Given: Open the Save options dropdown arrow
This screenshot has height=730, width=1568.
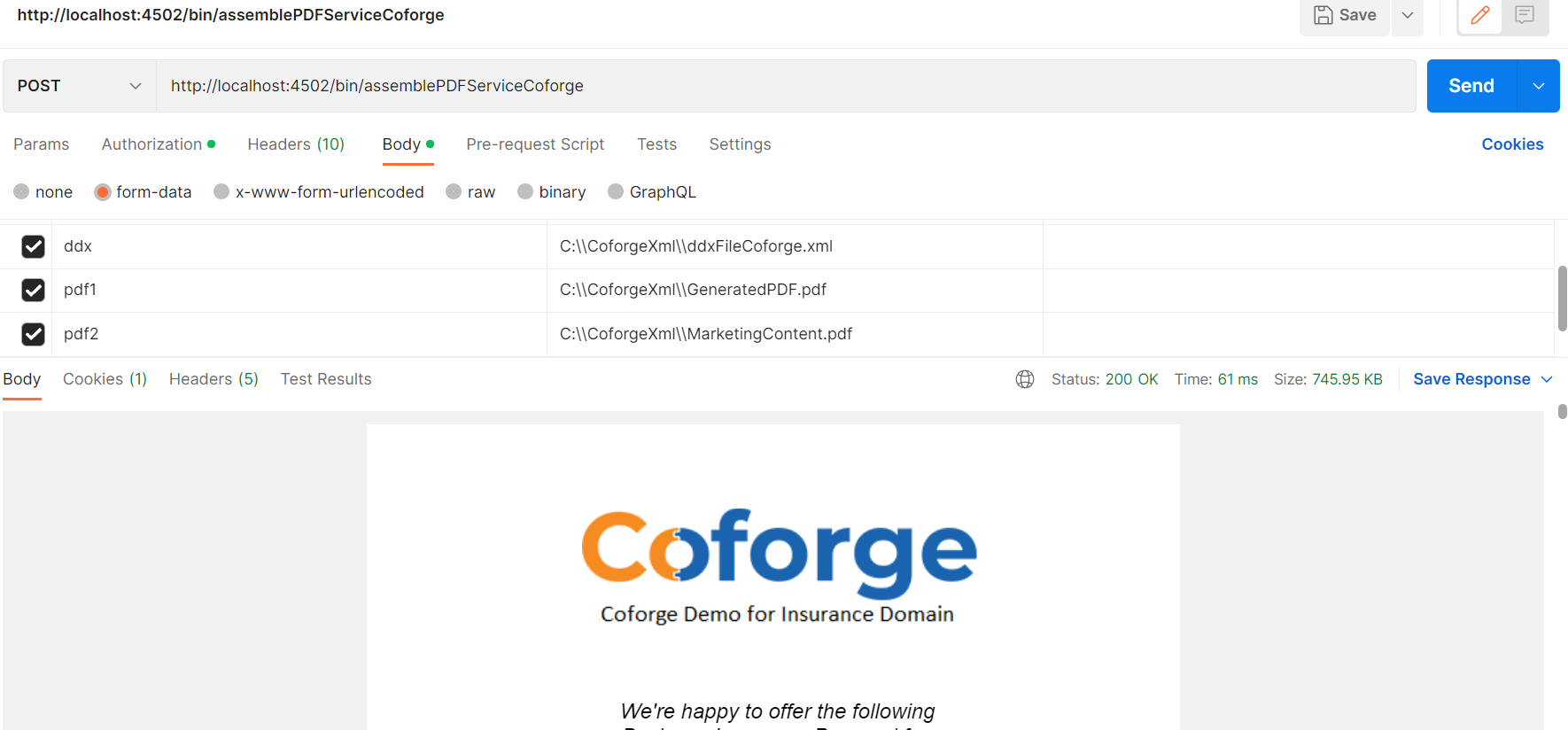Looking at the screenshot, I should pyautogui.click(x=1408, y=15).
